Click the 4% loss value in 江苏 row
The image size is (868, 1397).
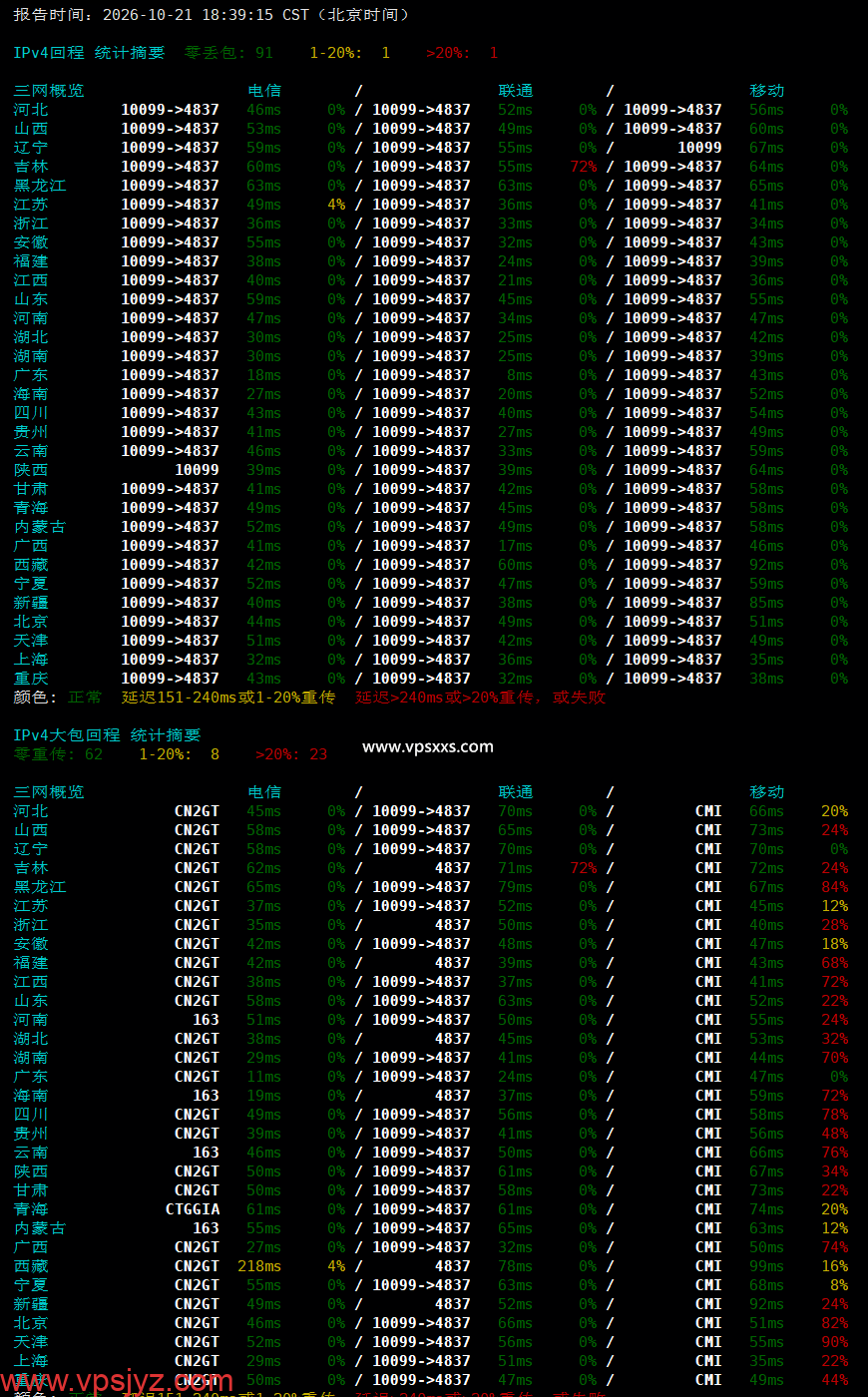click(x=336, y=205)
